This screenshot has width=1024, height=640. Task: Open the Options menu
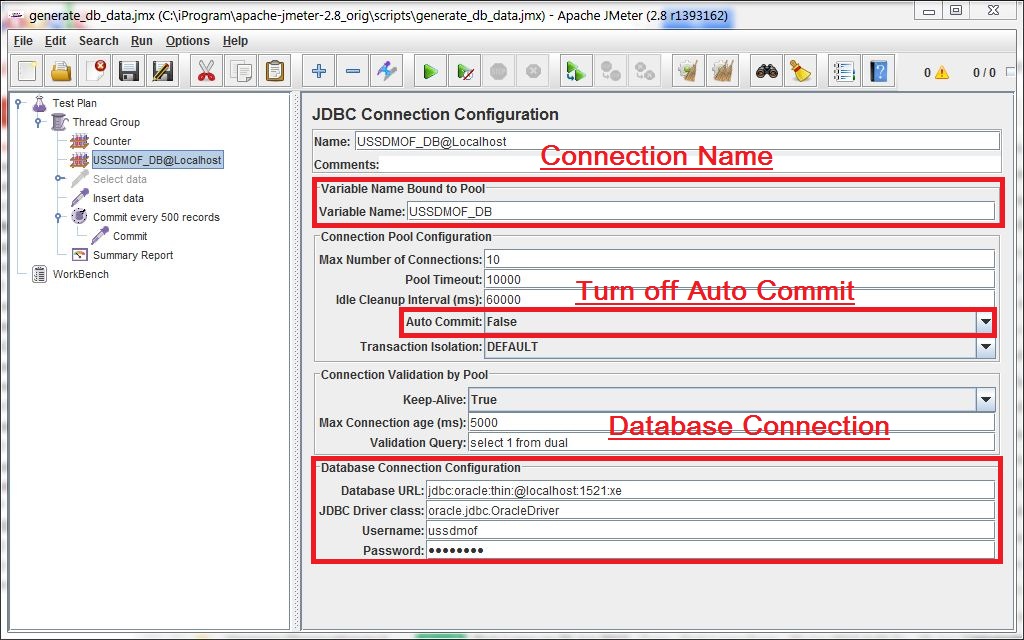click(187, 40)
